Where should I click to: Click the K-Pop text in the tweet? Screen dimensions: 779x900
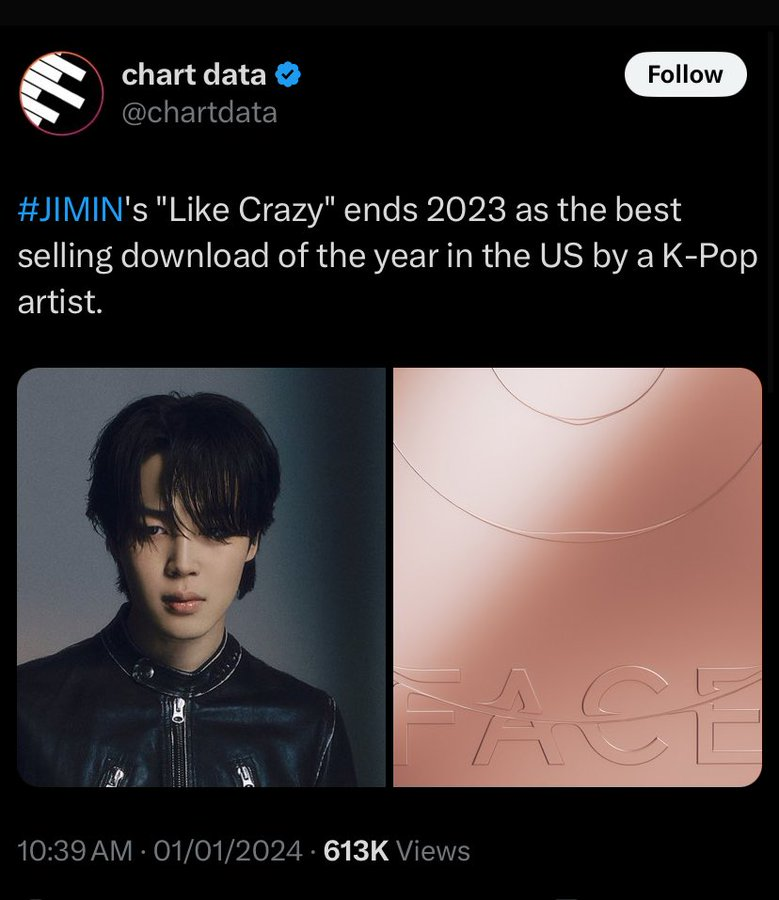pos(710,256)
